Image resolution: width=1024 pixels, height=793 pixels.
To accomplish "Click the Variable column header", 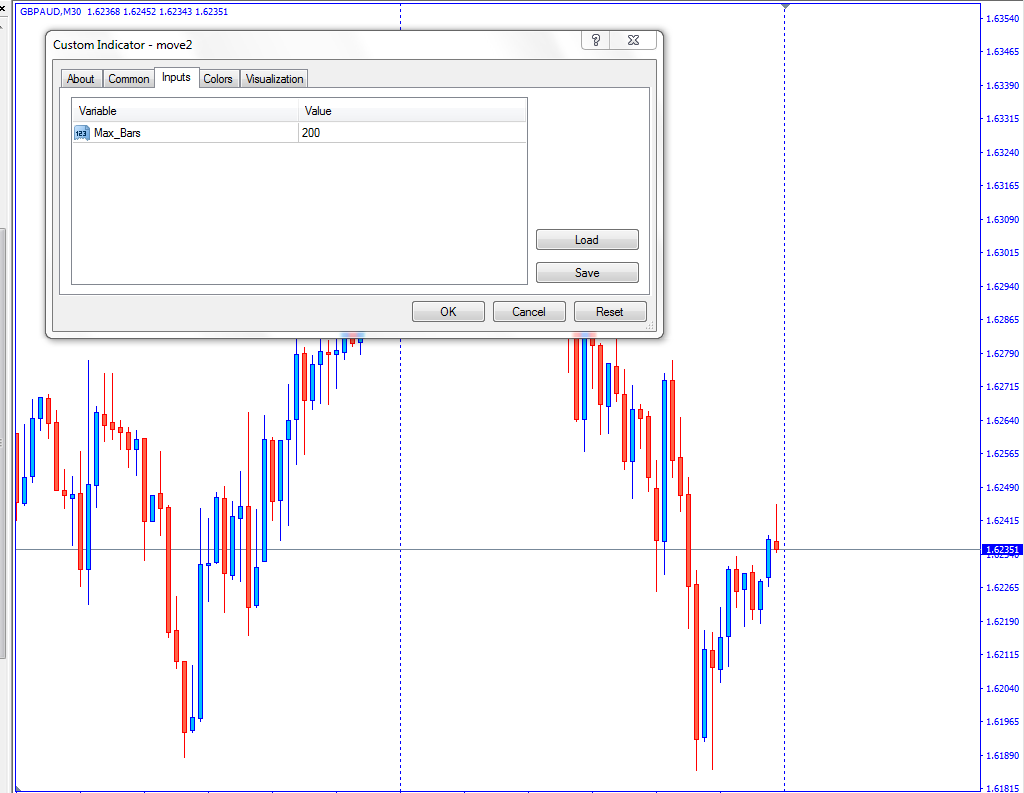I will coord(185,111).
